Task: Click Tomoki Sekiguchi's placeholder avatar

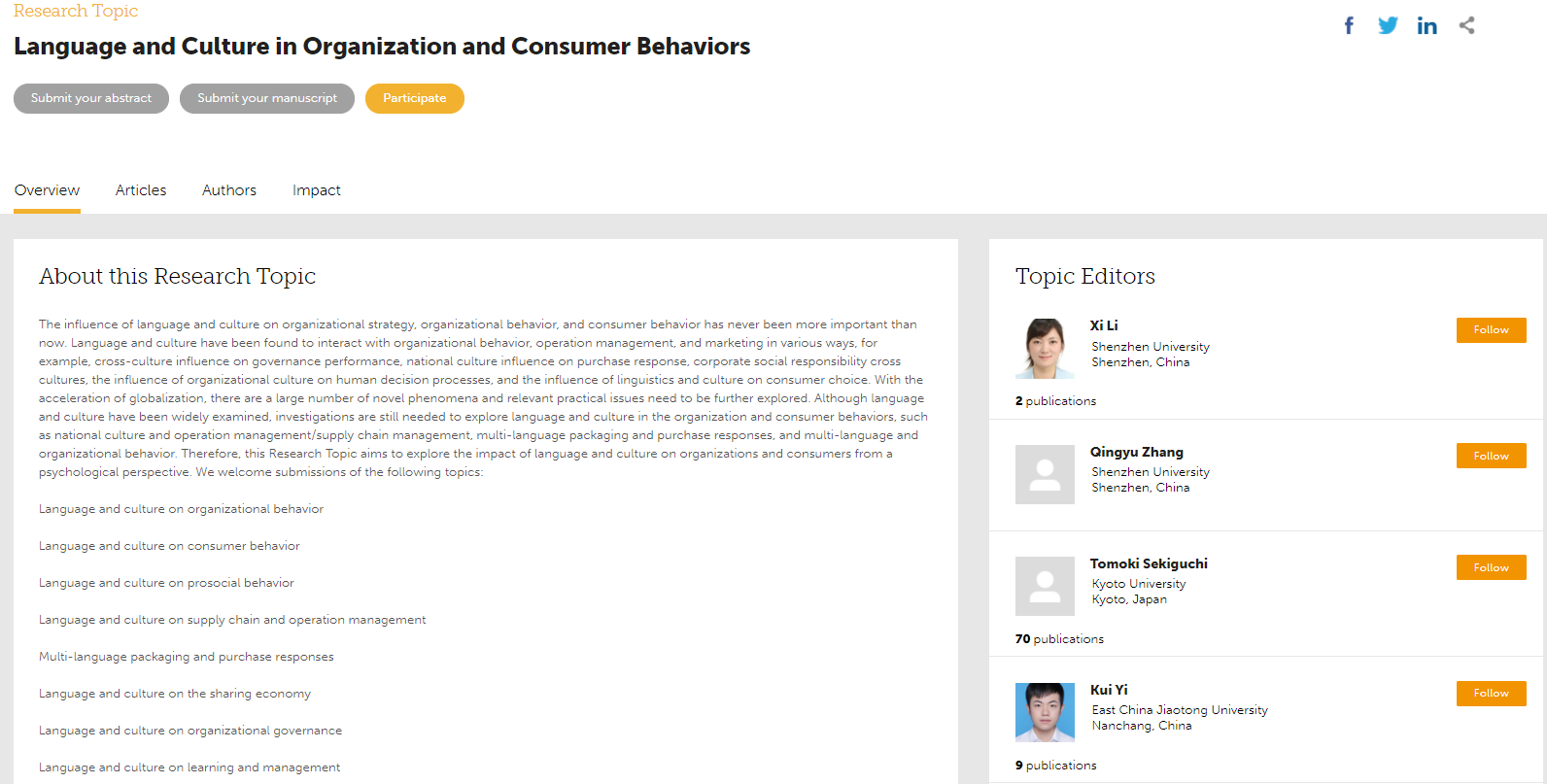Action: point(1045,586)
